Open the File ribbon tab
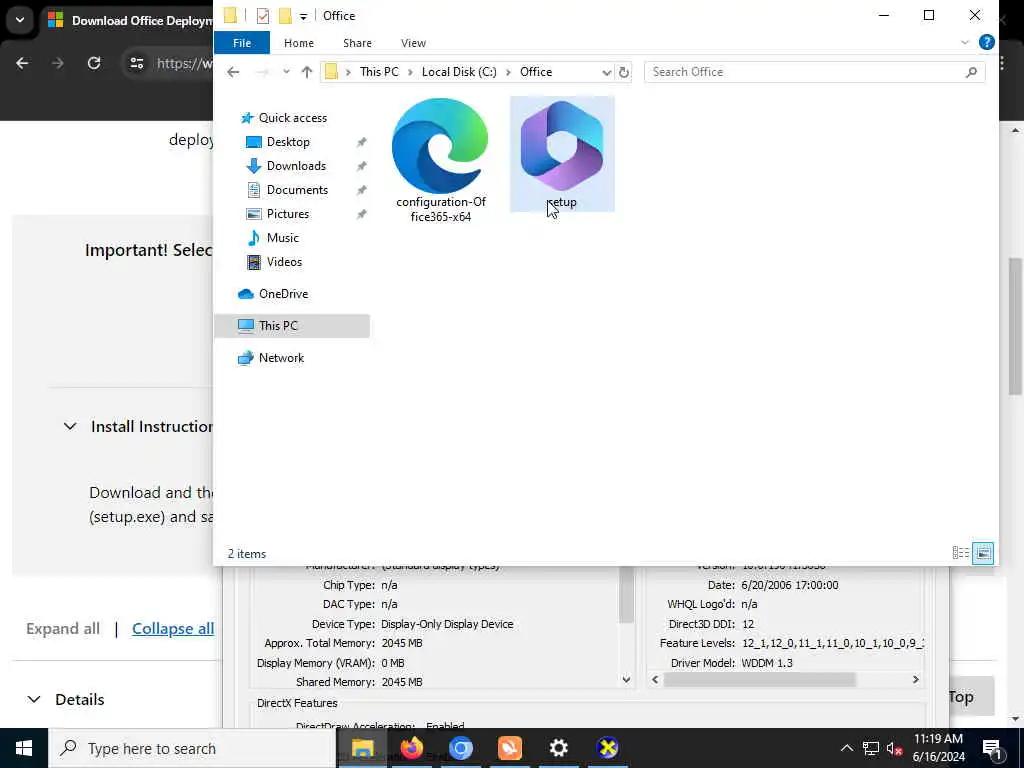This screenshot has width=1024, height=768. (242, 43)
